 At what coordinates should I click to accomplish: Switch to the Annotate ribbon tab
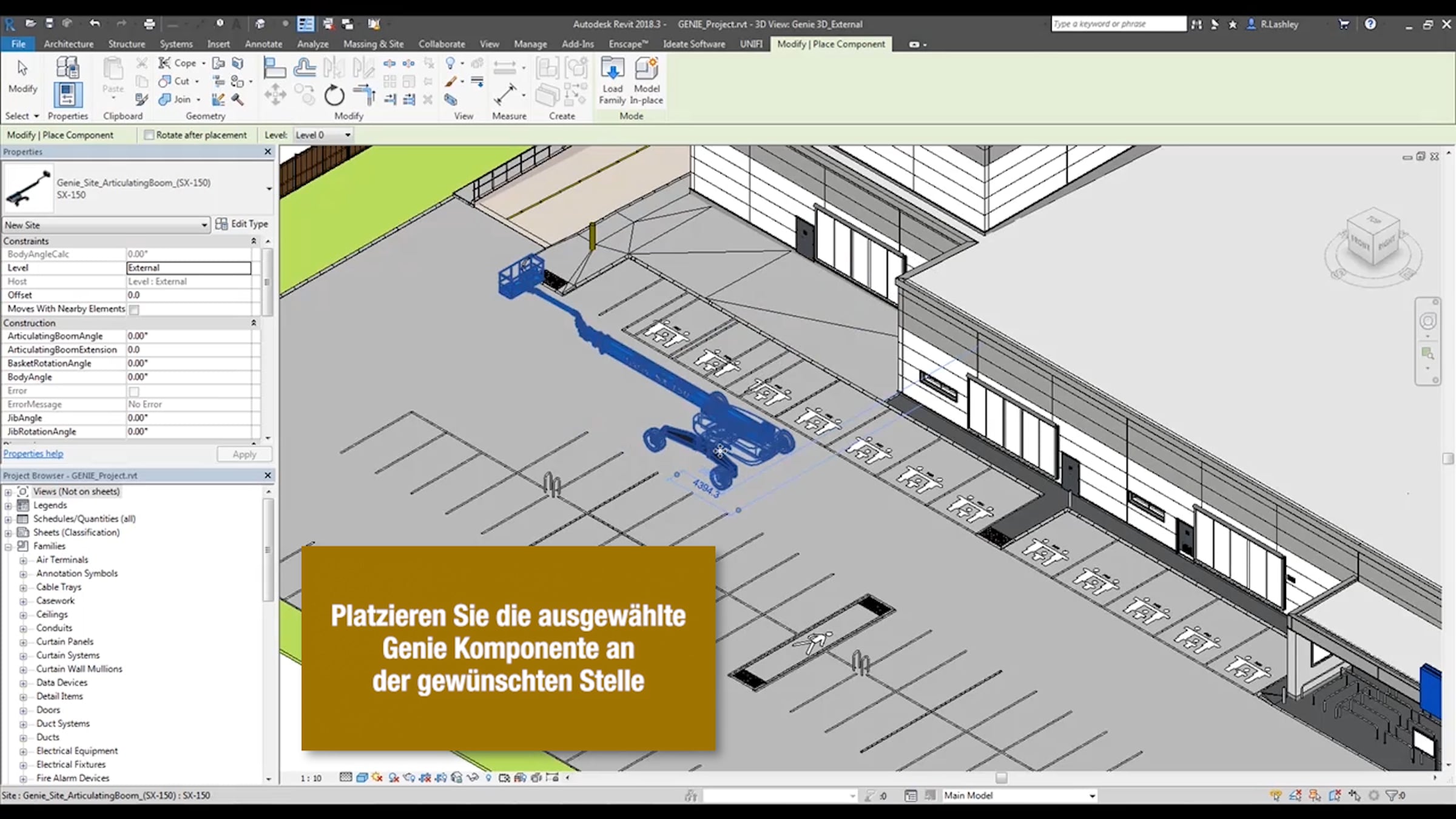tap(263, 44)
